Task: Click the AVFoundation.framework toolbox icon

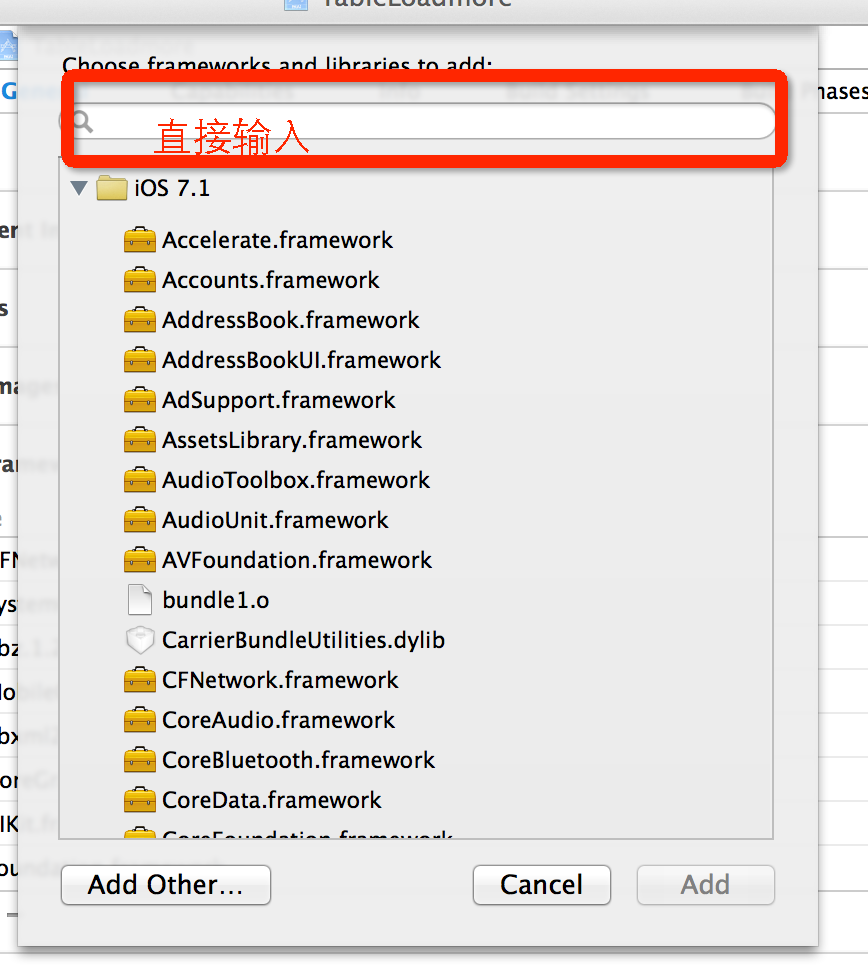Action: [140, 560]
